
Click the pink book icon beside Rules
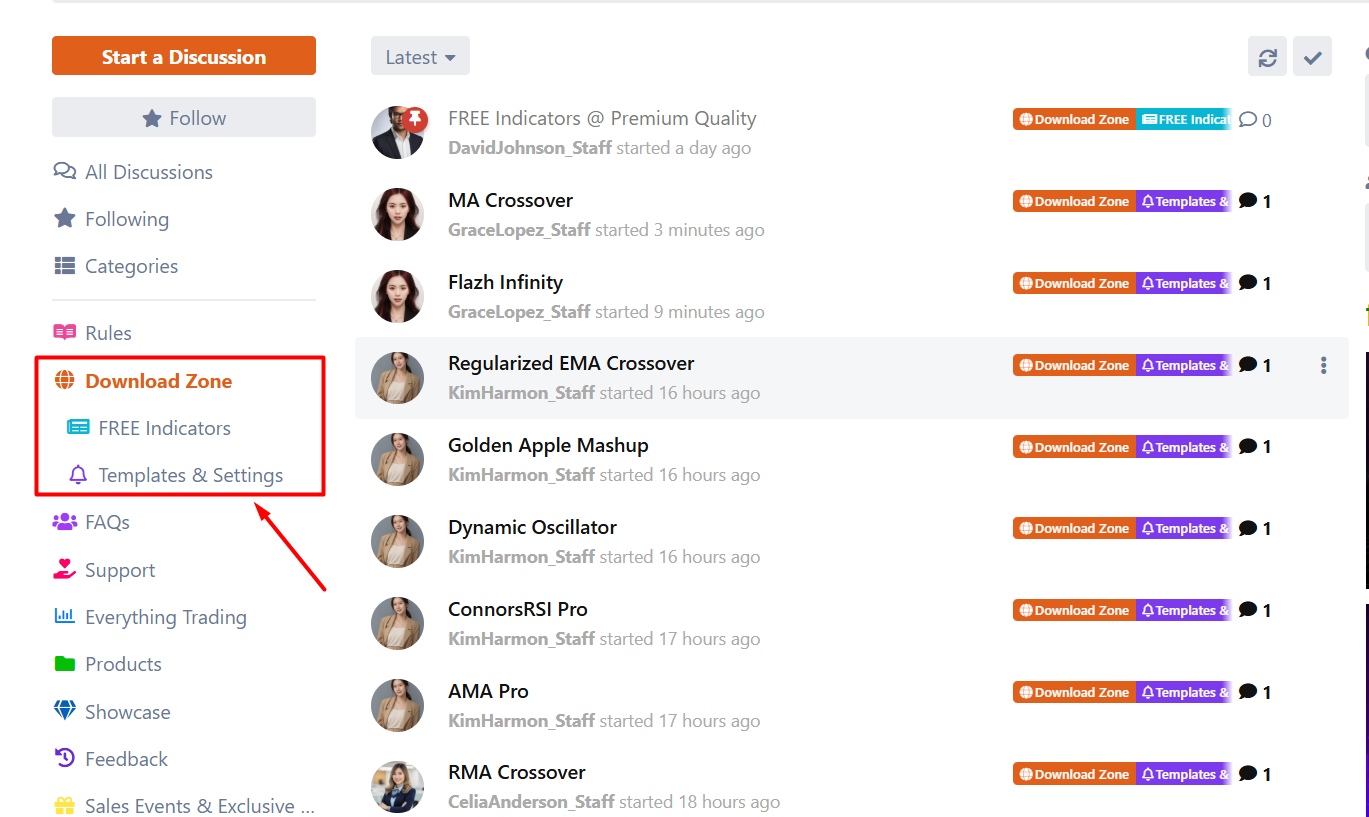(65, 332)
